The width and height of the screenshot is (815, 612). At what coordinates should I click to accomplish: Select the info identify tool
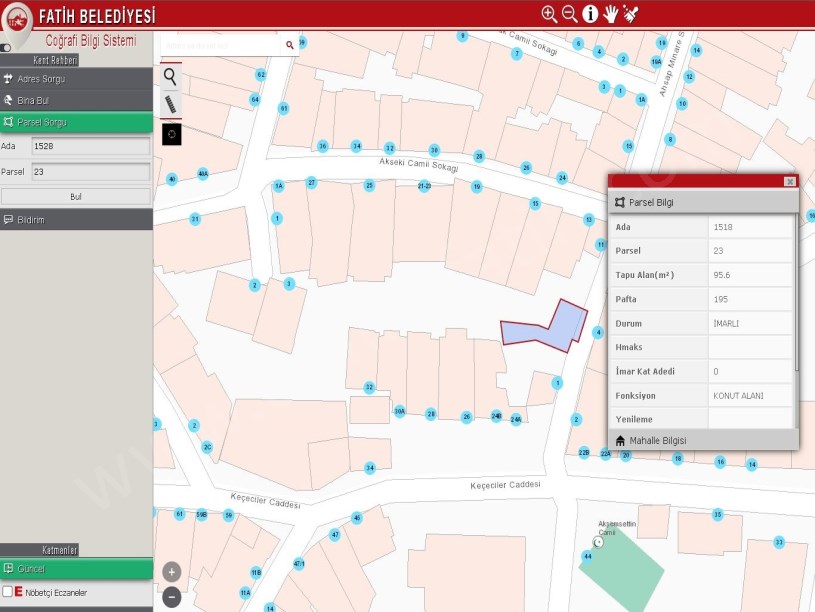point(590,13)
